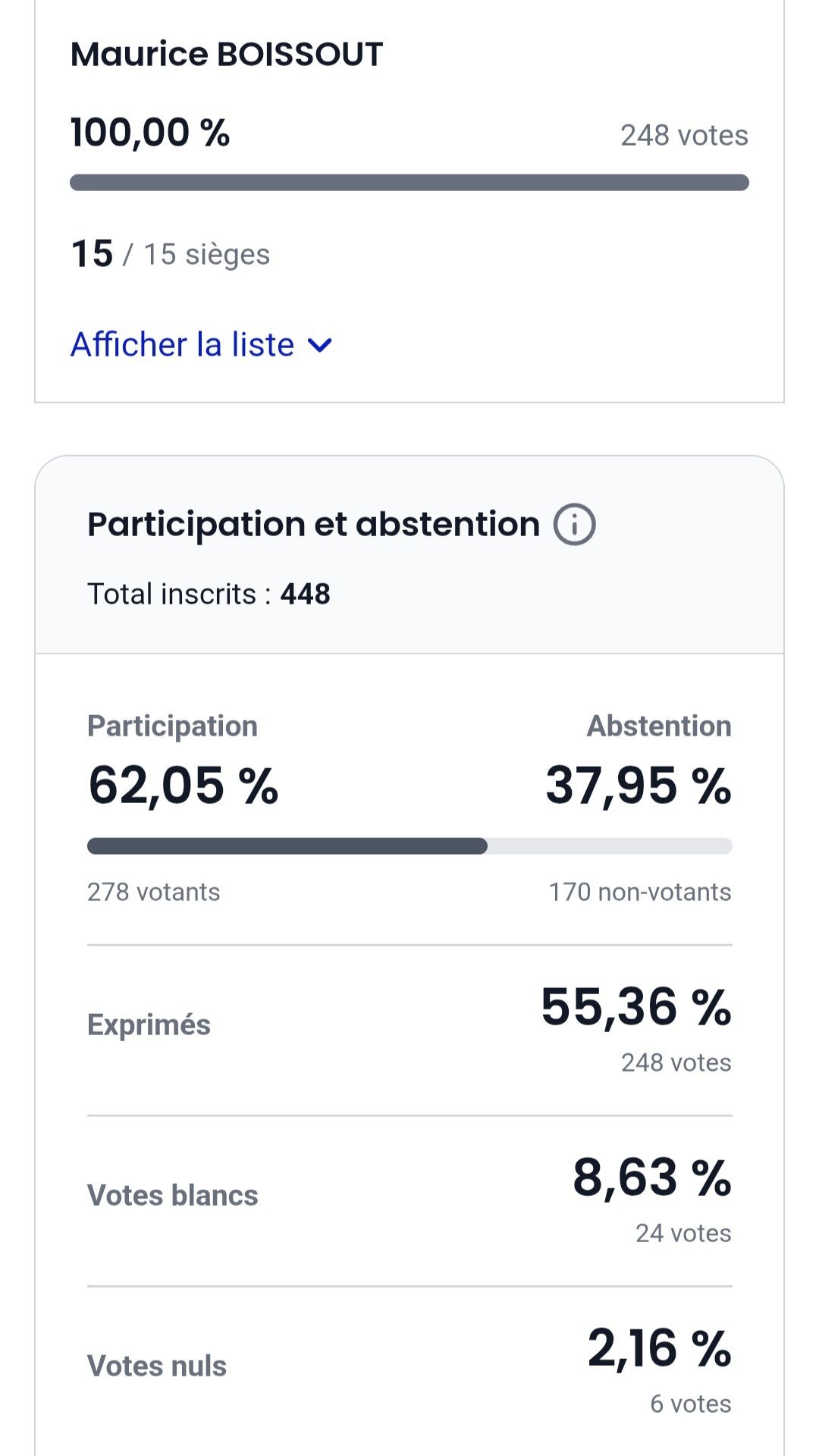Select the Participation et abstention heading
The height and width of the screenshot is (1456, 819).
(x=313, y=525)
